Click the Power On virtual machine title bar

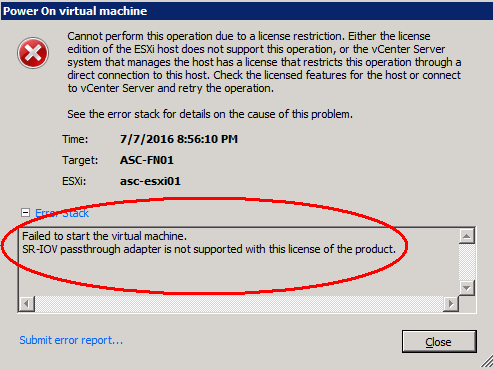coord(247,11)
